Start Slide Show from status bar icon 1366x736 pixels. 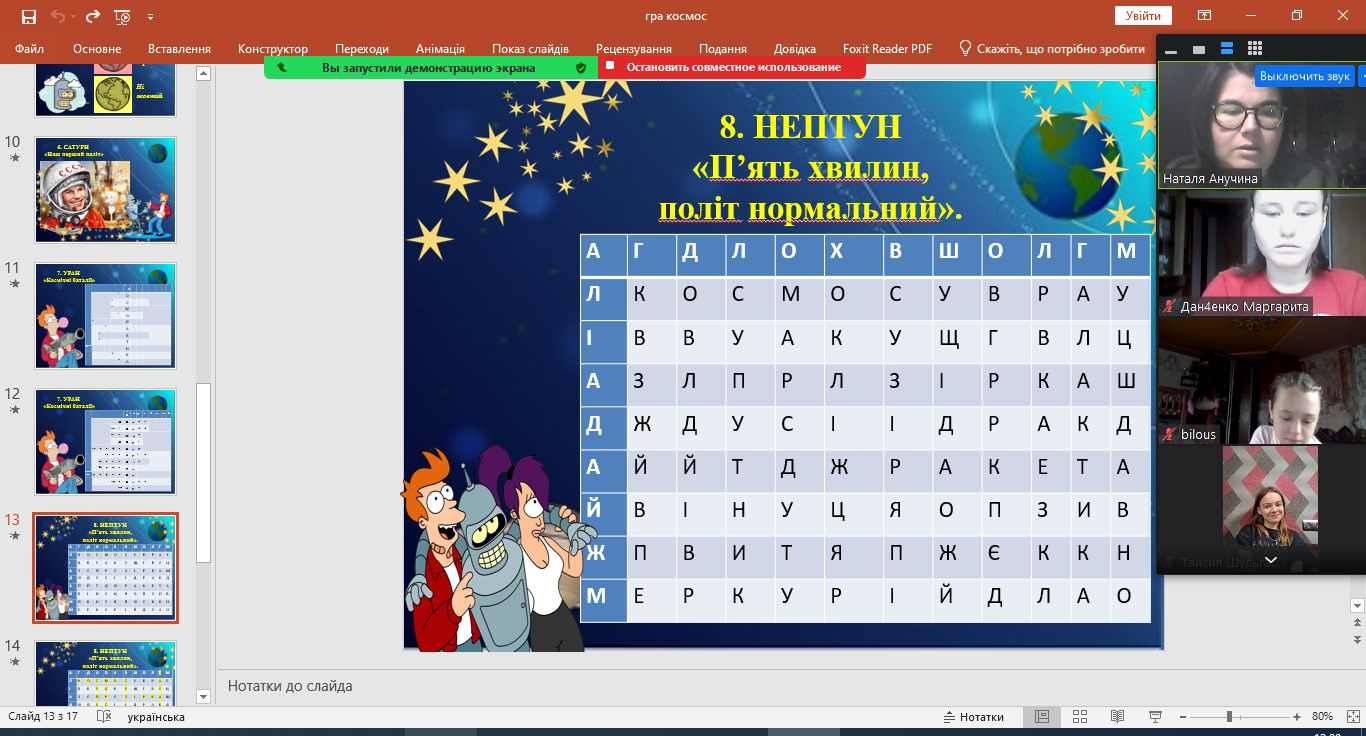coord(1156,717)
